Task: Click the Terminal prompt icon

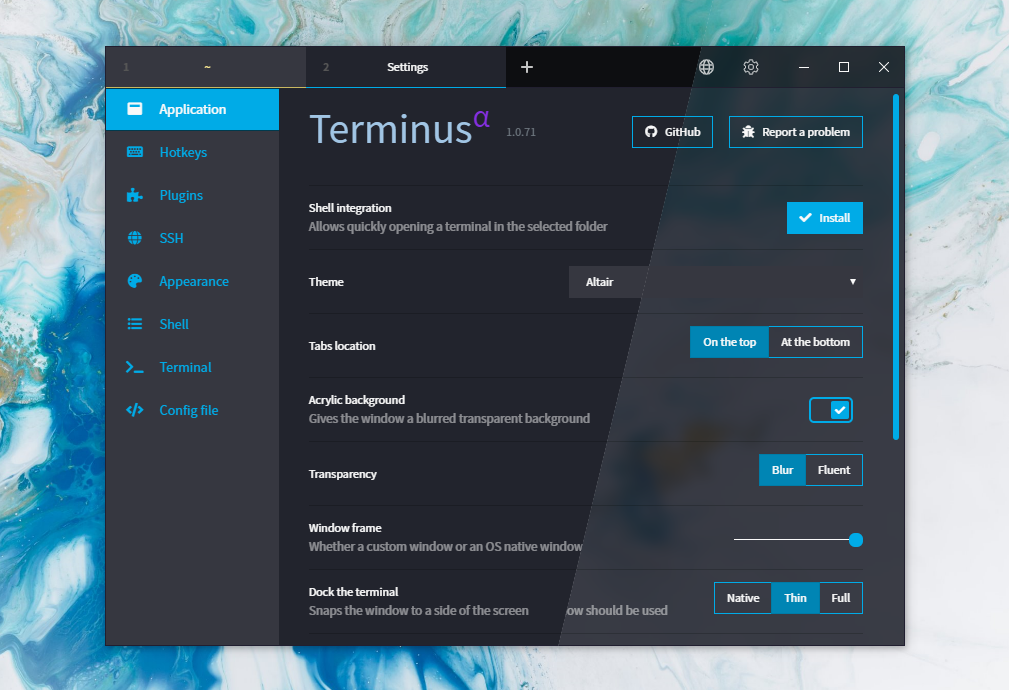Action: [134, 367]
